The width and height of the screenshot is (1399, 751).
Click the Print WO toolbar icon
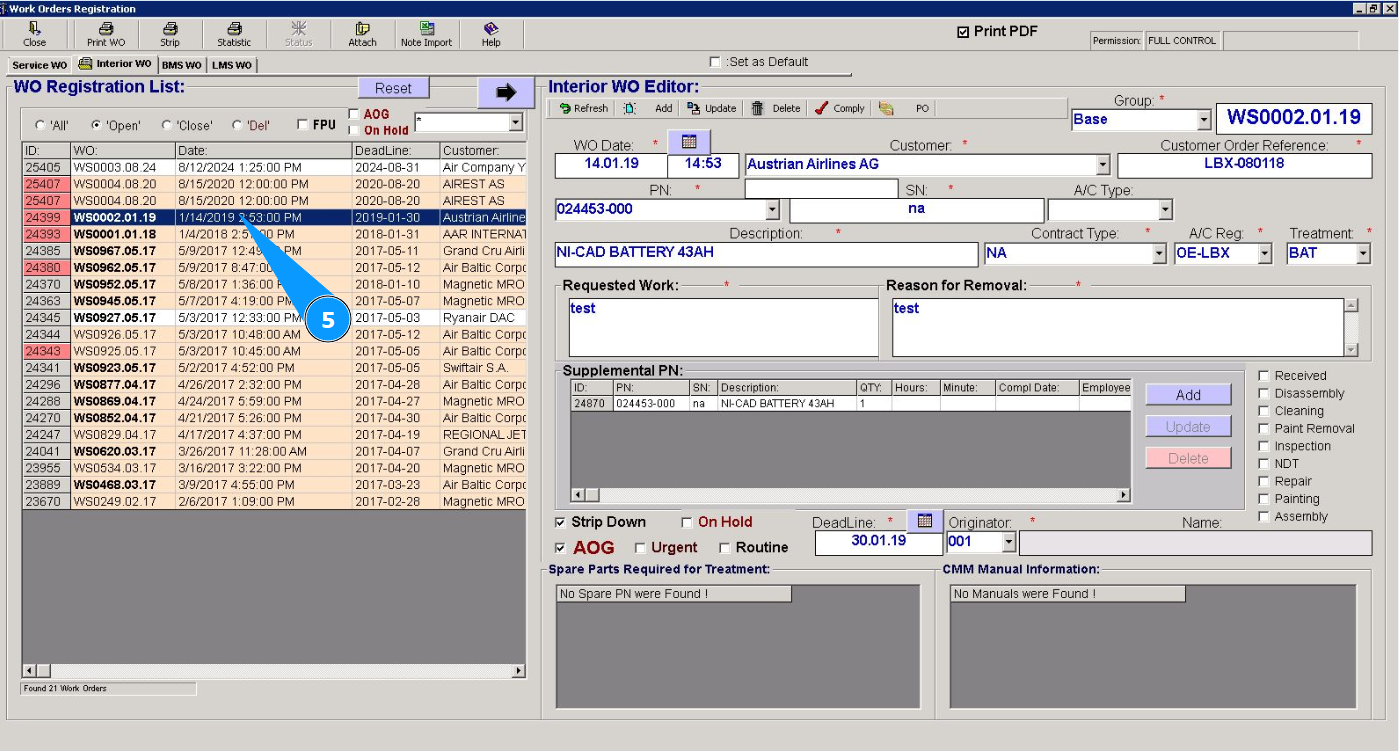[106, 33]
